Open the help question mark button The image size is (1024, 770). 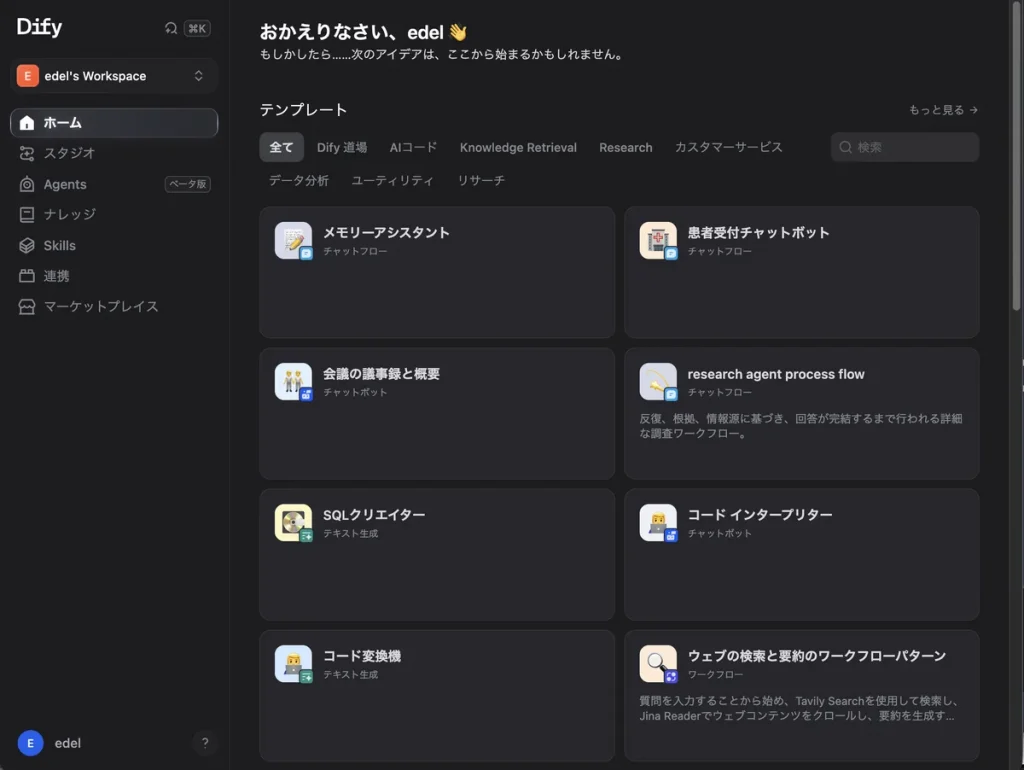tap(205, 743)
